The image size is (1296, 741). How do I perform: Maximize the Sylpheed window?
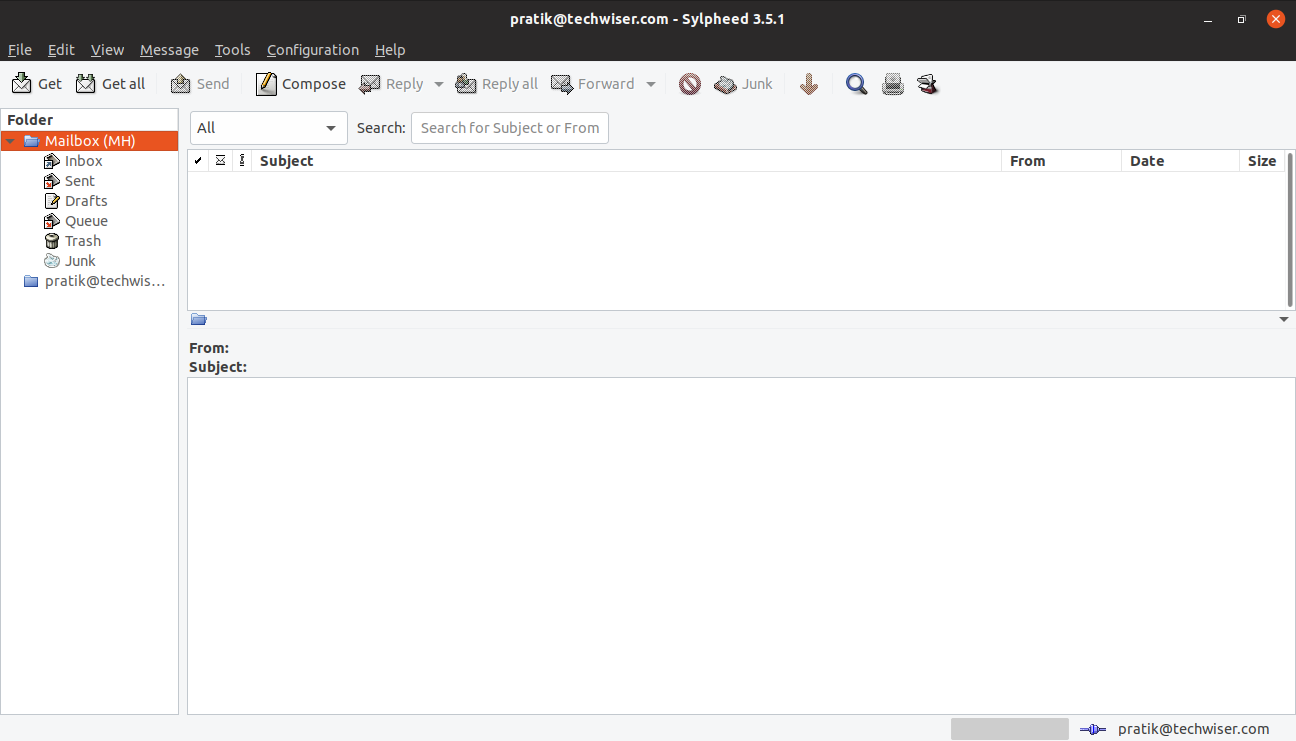coord(1242,19)
